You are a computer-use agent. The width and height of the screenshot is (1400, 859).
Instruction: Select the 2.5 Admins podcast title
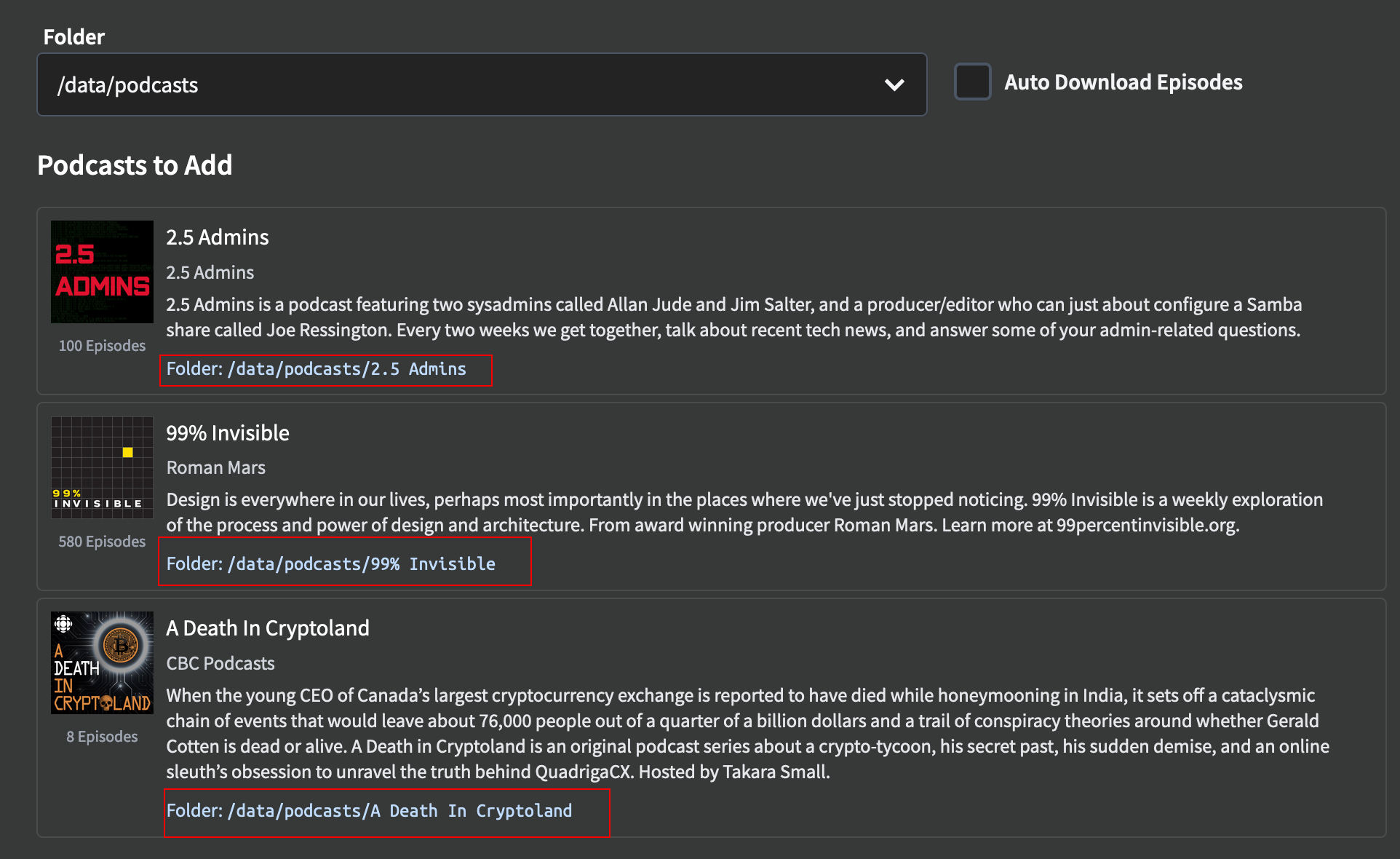(x=217, y=237)
